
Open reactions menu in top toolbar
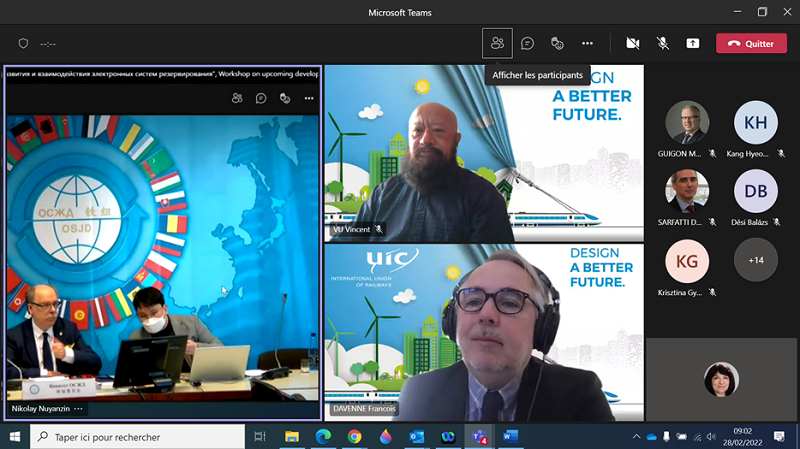557,43
